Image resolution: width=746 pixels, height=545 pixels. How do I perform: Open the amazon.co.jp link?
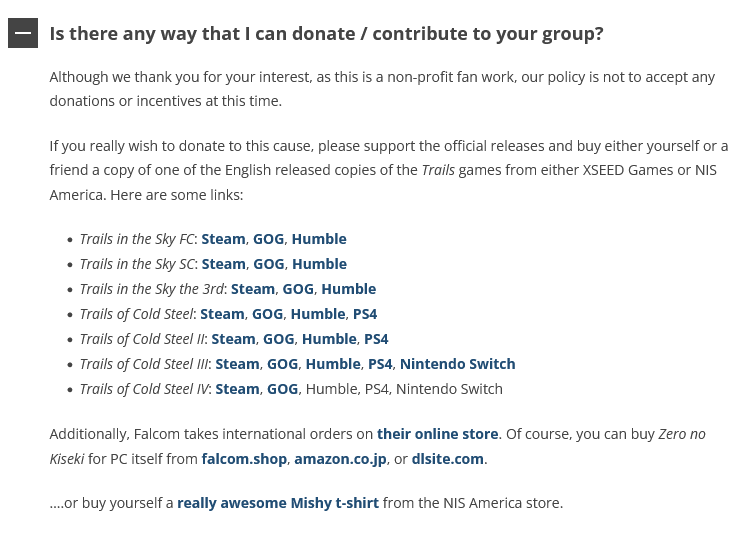click(340, 459)
